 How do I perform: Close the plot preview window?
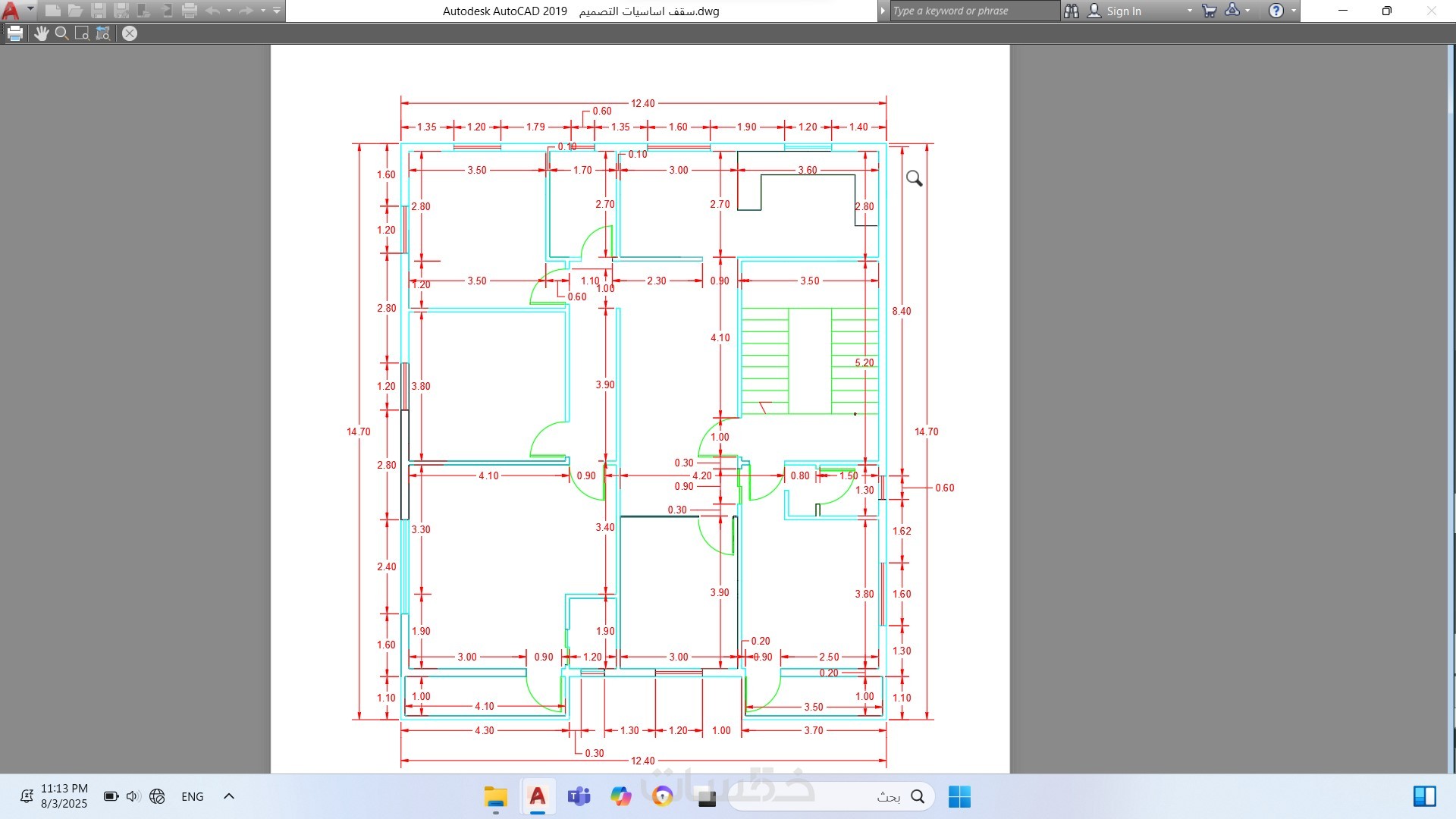(x=130, y=33)
